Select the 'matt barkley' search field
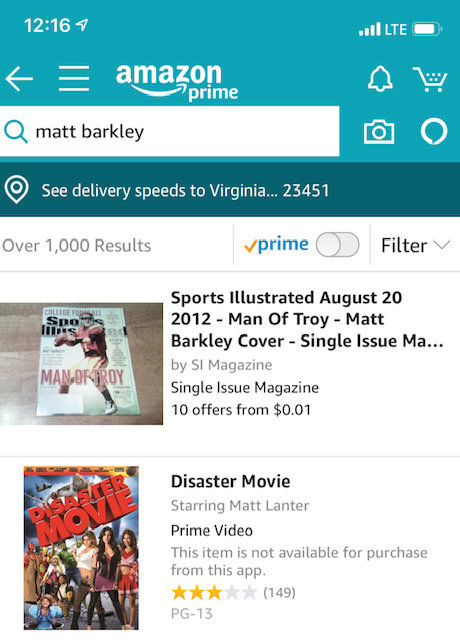Screen dimensions: 460x640 (169, 131)
